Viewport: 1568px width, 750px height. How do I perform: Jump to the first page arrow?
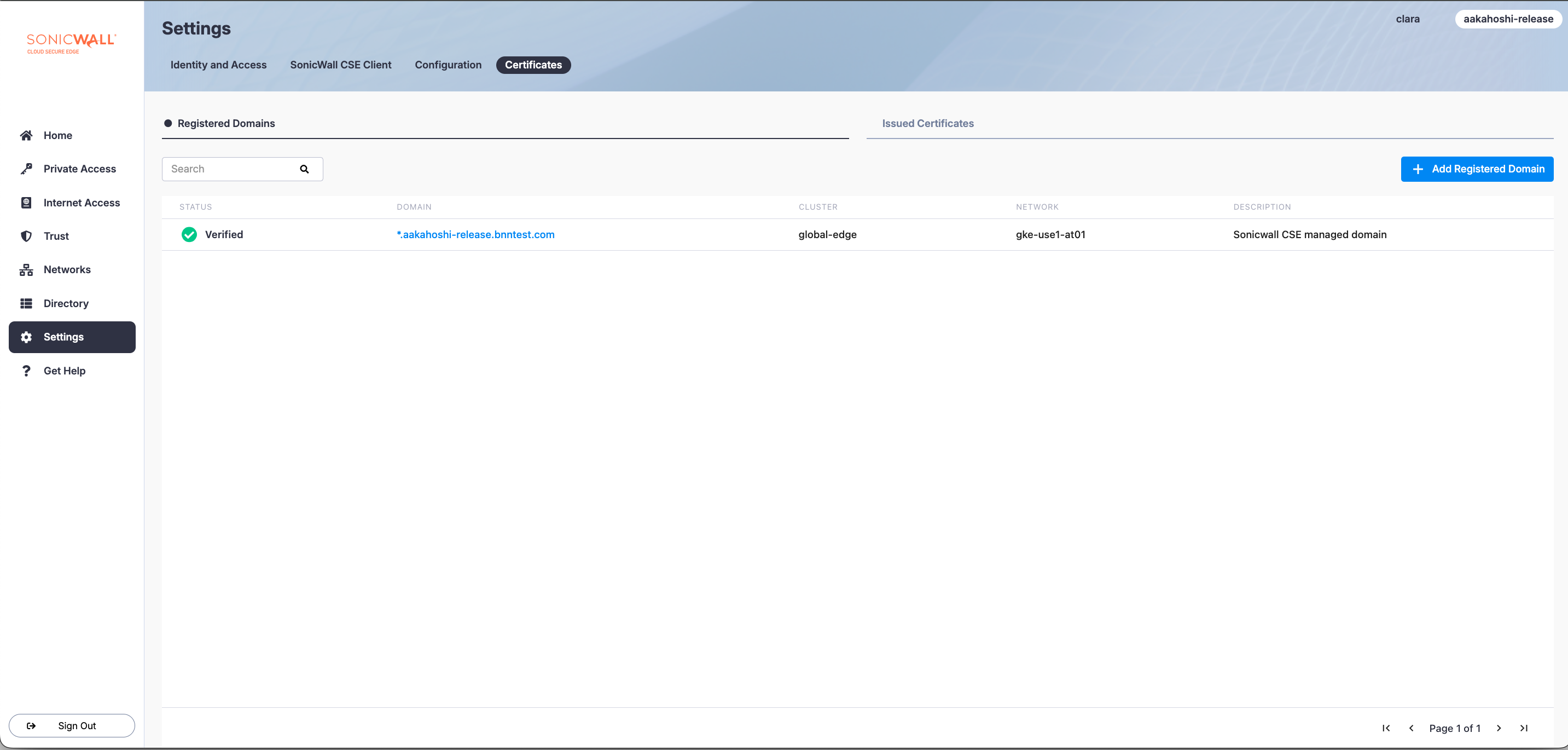pyautogui.click(x=1386, y=728)
